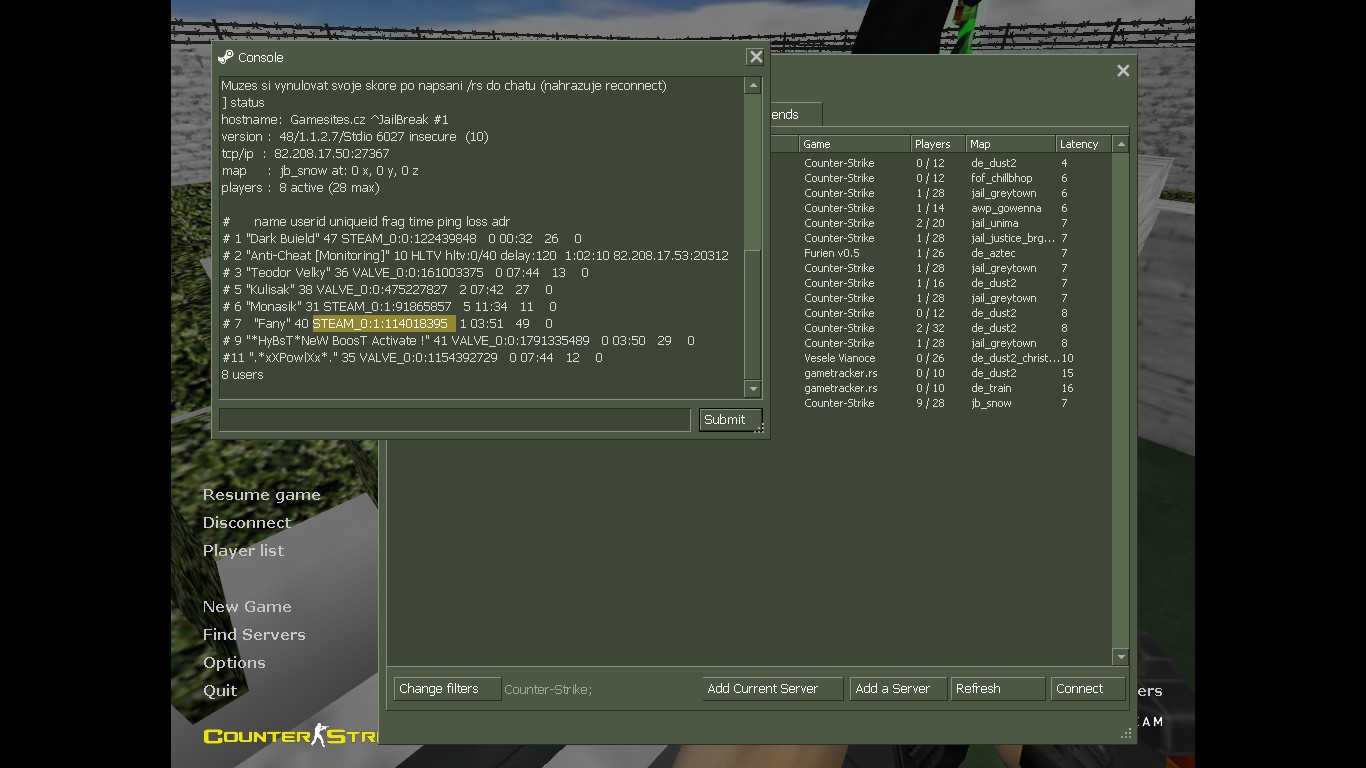The width and height of the screenshot is (1366, 768).
Task: Click the Steam icon in Console title
Action: click(x=226, y=57)
